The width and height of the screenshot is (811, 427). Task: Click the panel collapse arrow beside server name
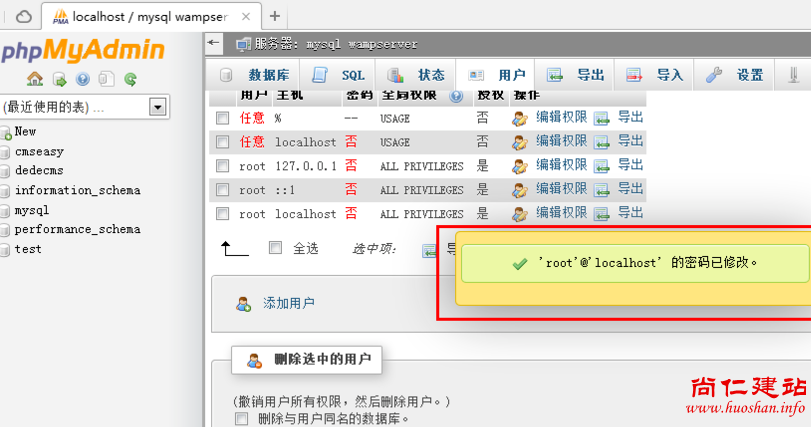(214, 43)
